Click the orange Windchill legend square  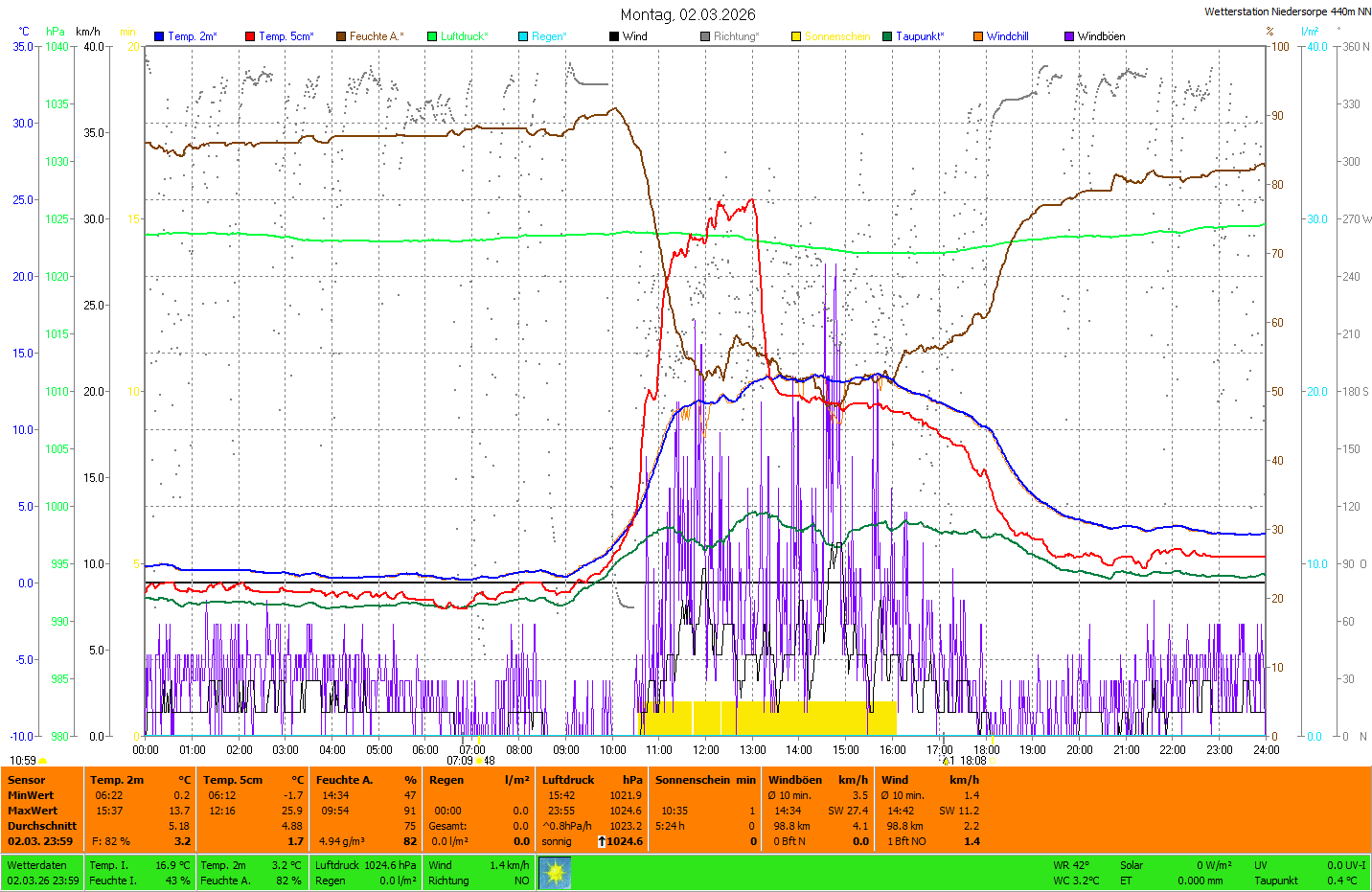click(978, 36)
